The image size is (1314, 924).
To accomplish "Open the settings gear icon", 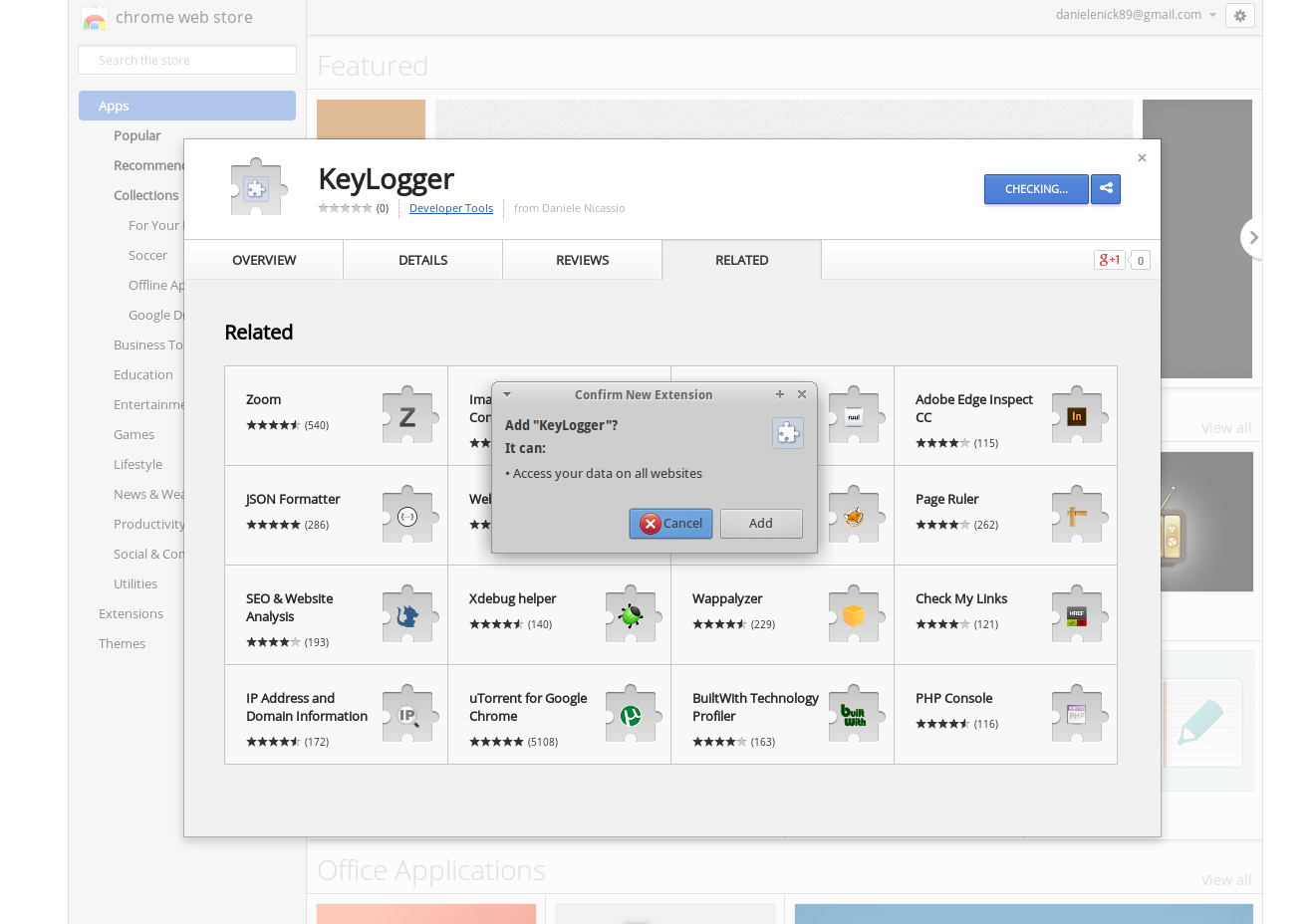I will [x=1240, y=16].
